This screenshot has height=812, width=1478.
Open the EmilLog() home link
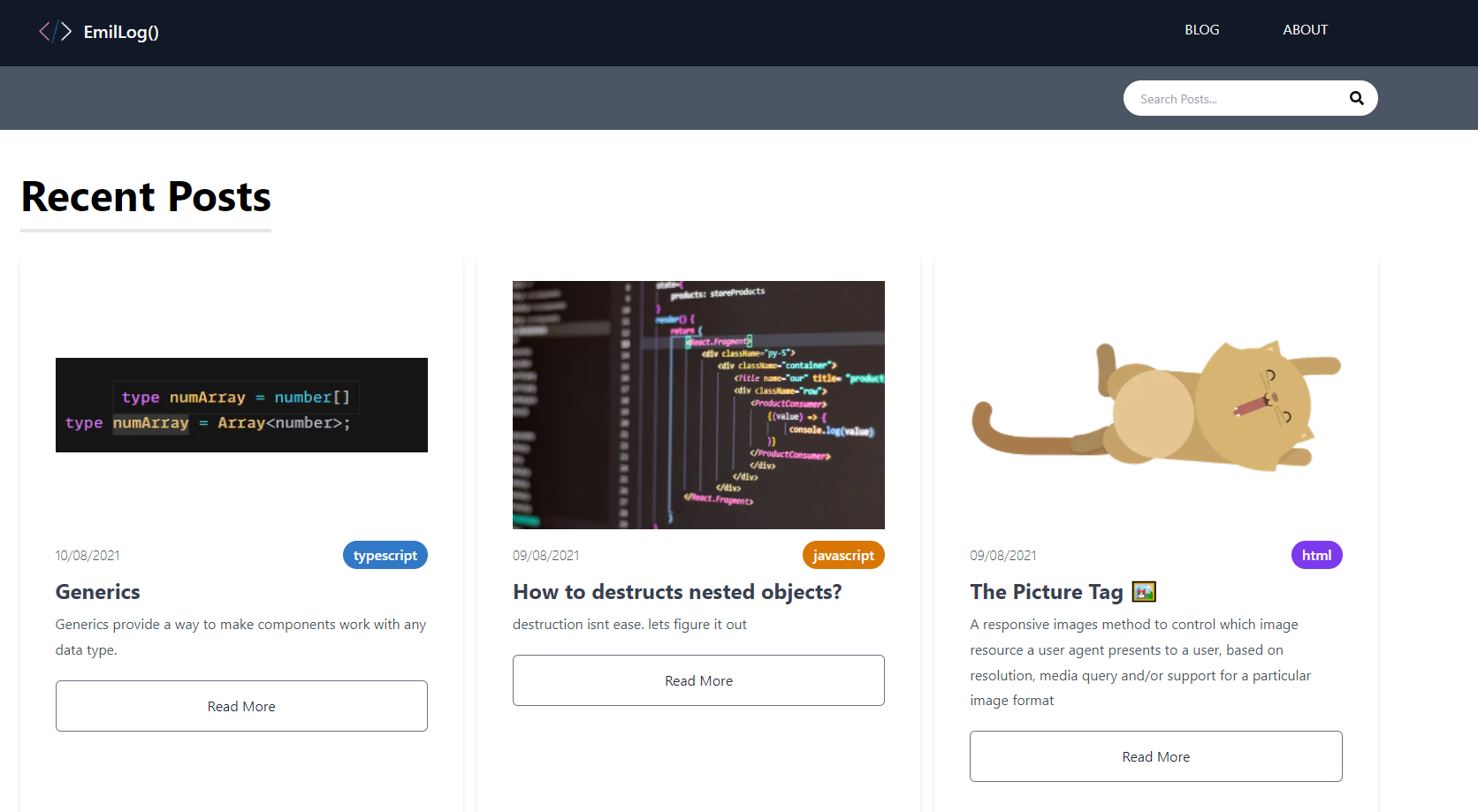(121, 32)
